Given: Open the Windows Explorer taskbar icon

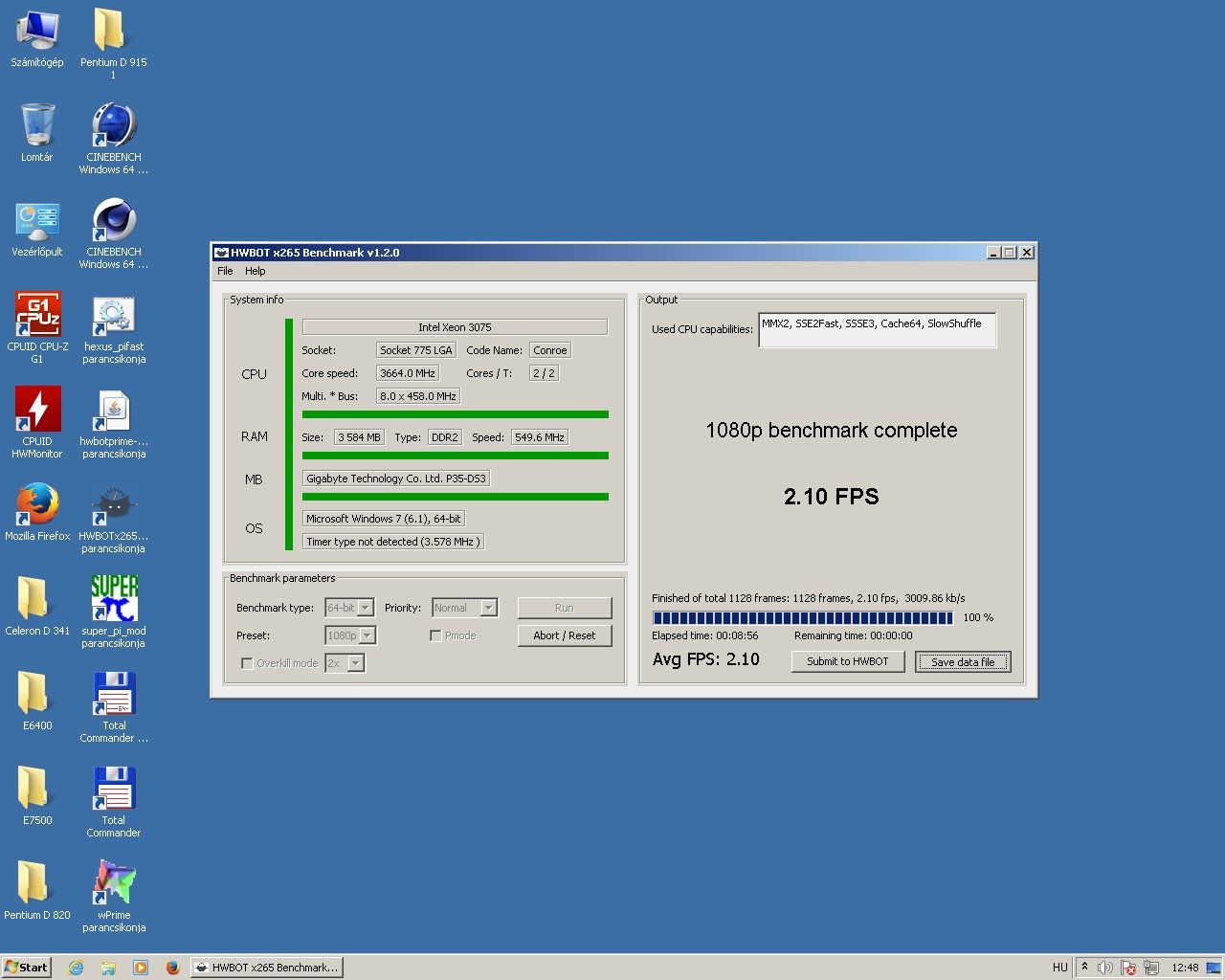Looking at the screenshot, I should tap(108, 968).
